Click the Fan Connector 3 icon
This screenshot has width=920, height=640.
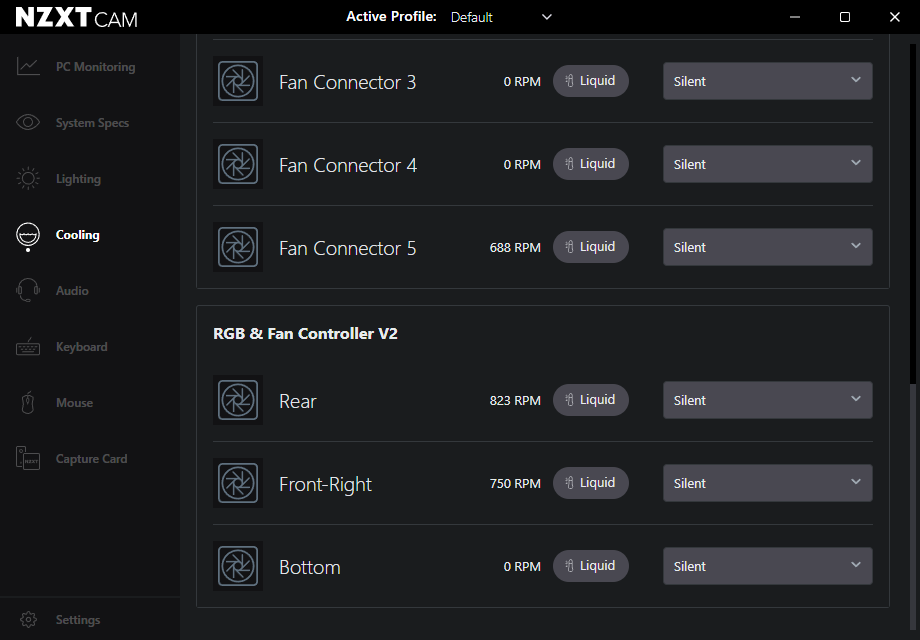[x=238, y=81]
